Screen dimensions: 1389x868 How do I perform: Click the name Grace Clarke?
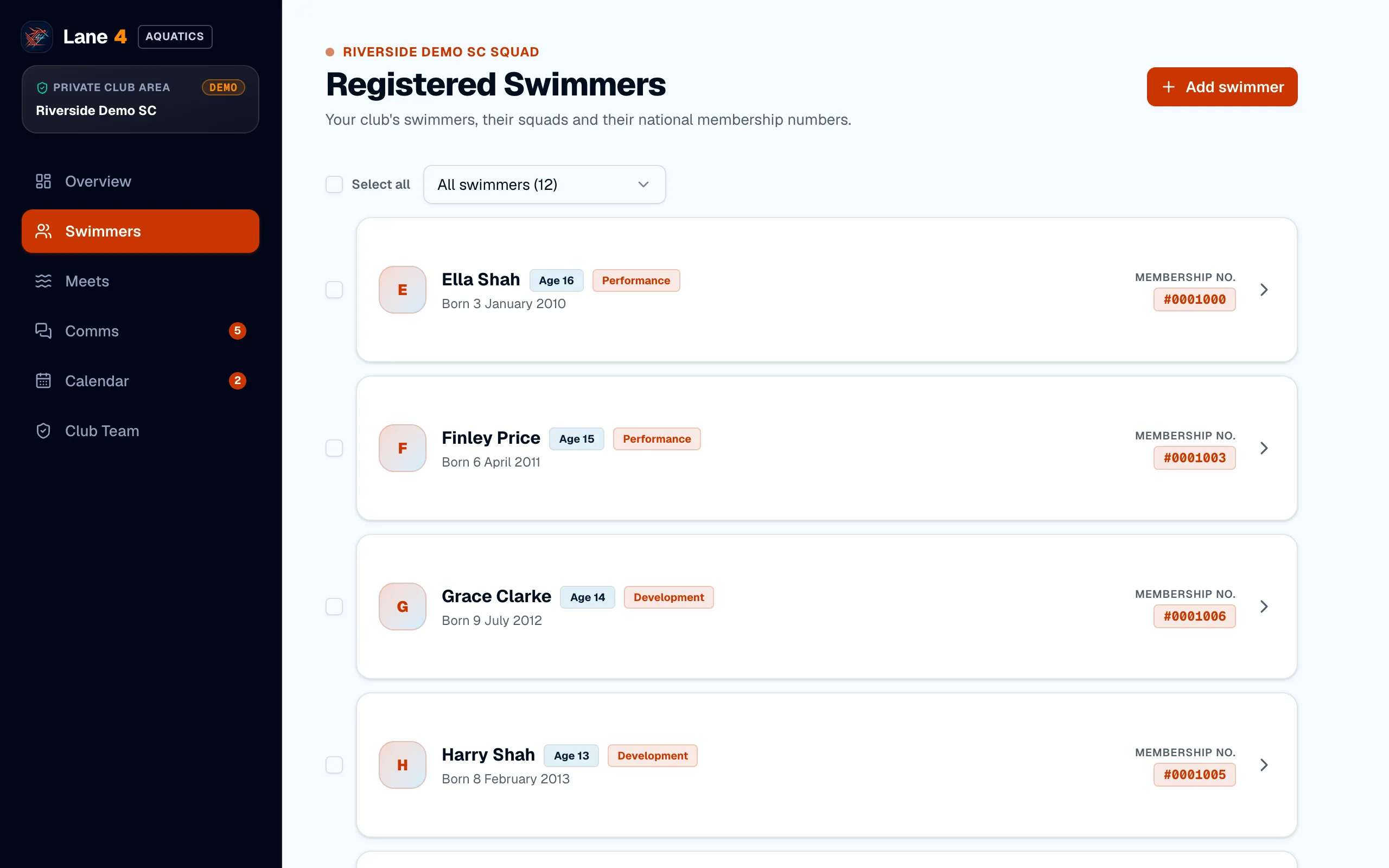tap(496, 596)
